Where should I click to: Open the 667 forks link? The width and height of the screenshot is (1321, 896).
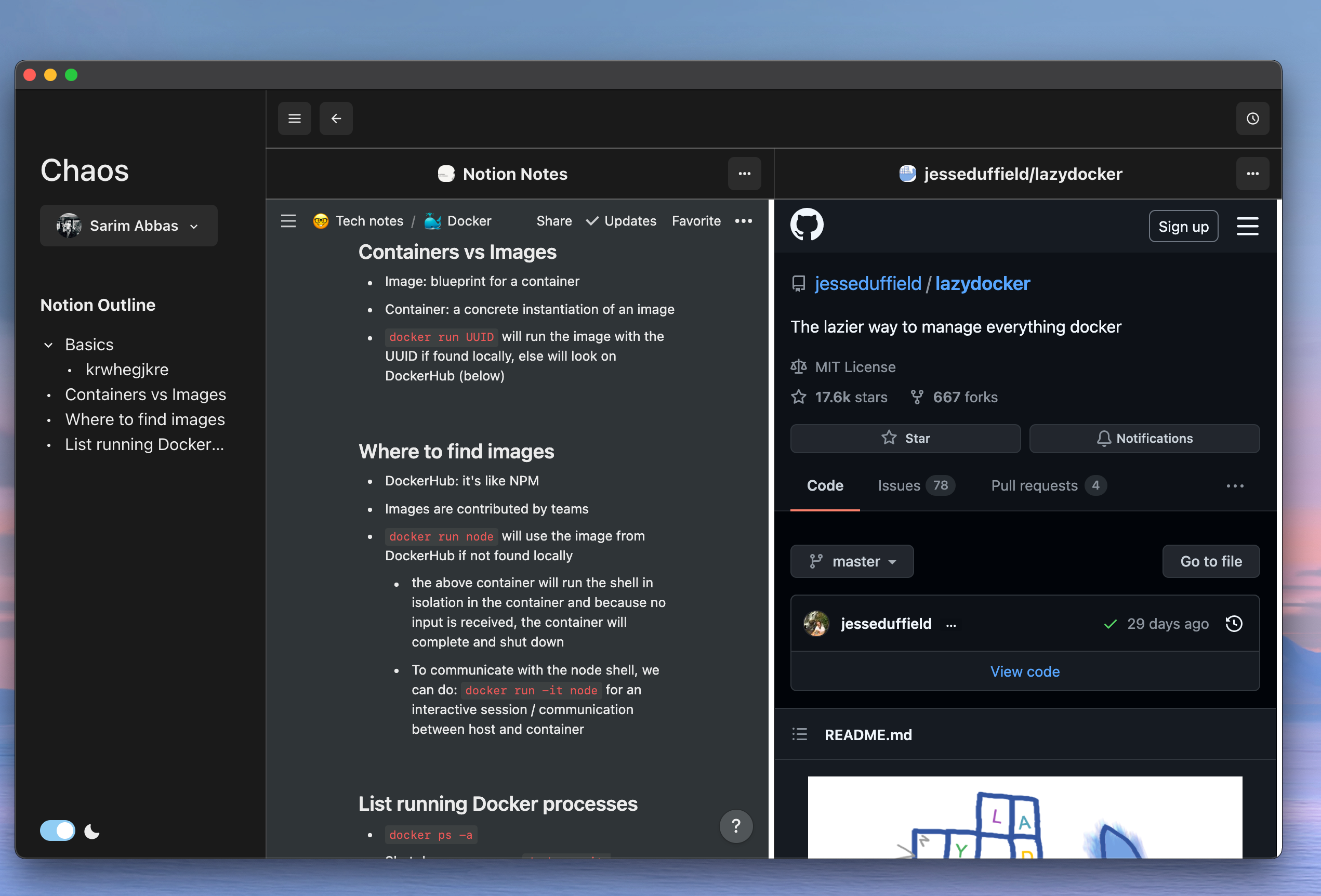965,397
